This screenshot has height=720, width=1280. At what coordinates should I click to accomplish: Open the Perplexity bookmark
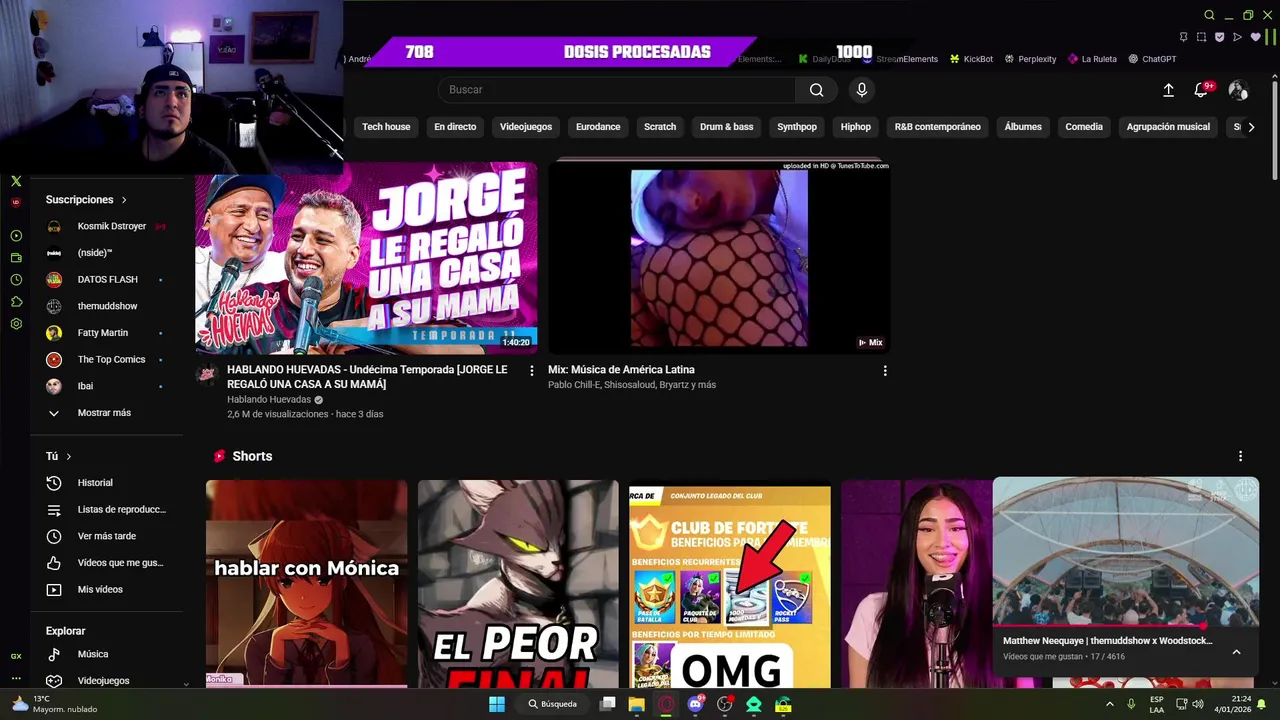1031,59
